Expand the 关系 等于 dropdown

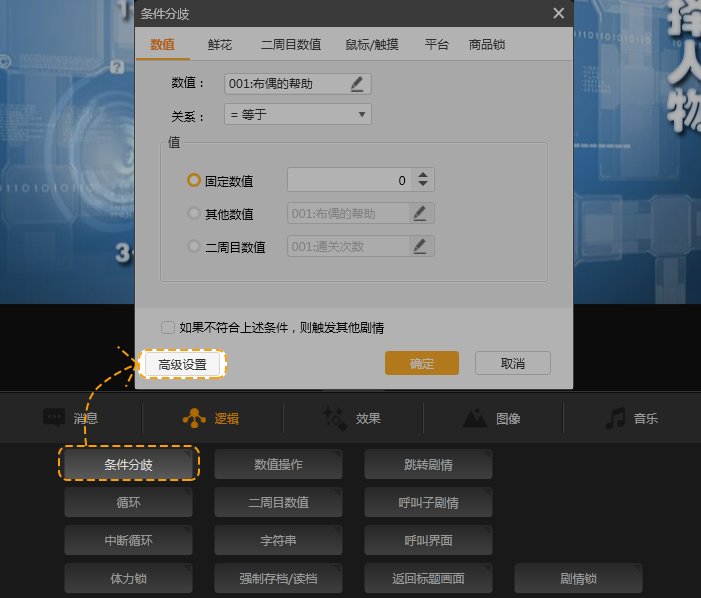(299, 115)
